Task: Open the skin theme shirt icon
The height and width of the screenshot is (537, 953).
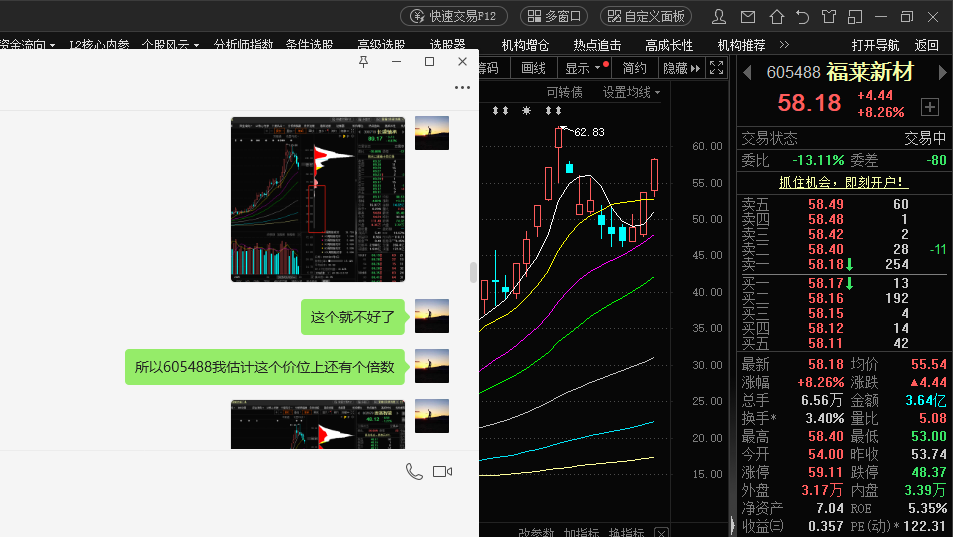Action: click(x=829, y=16)
